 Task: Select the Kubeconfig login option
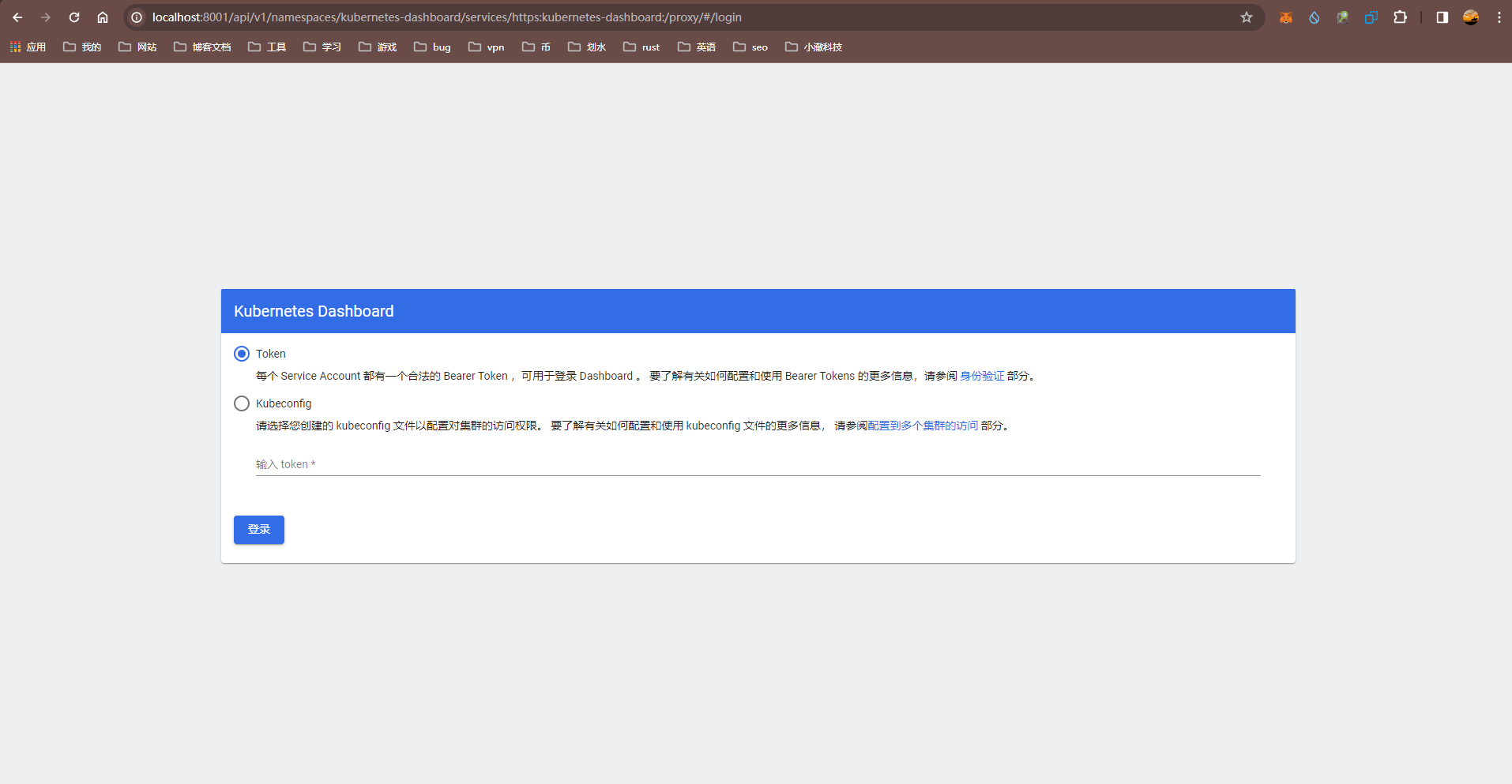point(242,403)
